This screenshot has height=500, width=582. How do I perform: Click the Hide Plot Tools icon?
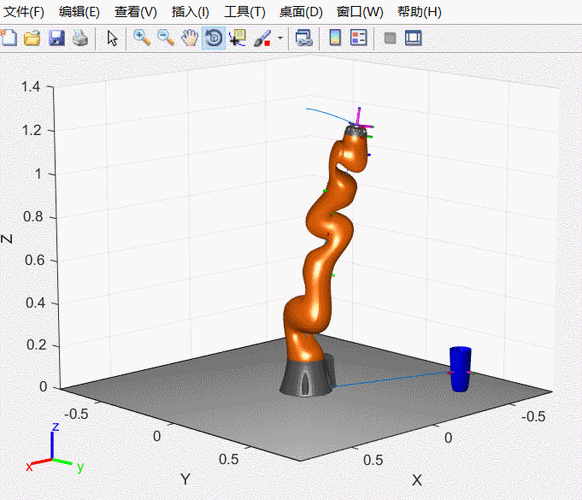pyautogui.click(x=390, y=38)
